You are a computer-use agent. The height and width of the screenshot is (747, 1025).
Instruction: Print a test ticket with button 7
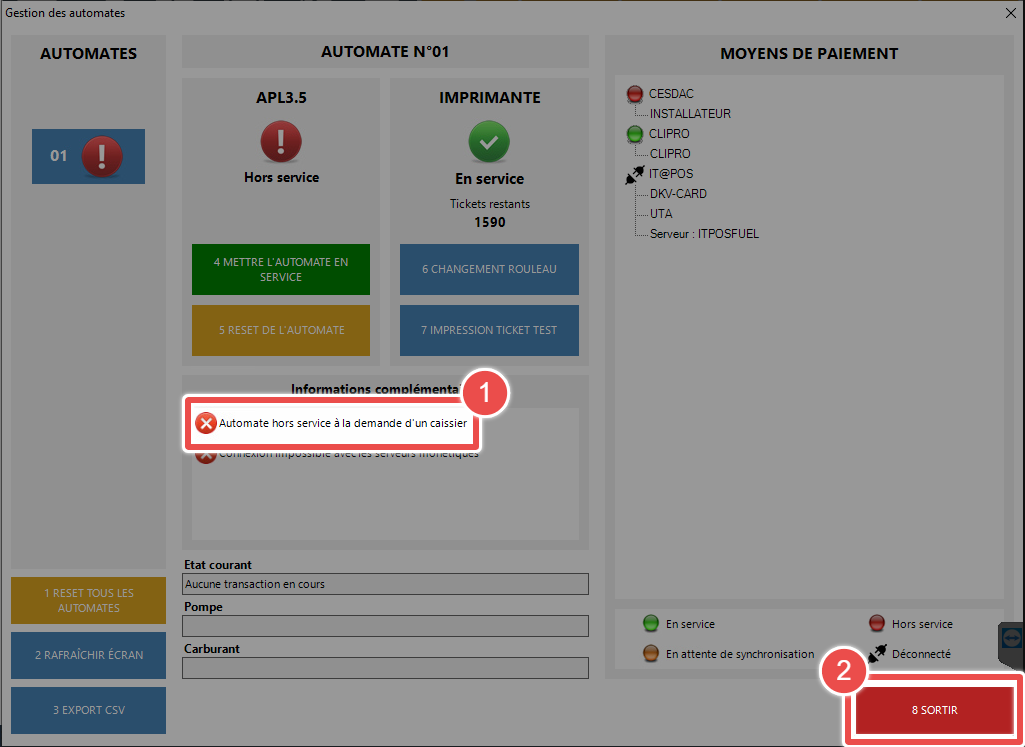click(489, 330)
